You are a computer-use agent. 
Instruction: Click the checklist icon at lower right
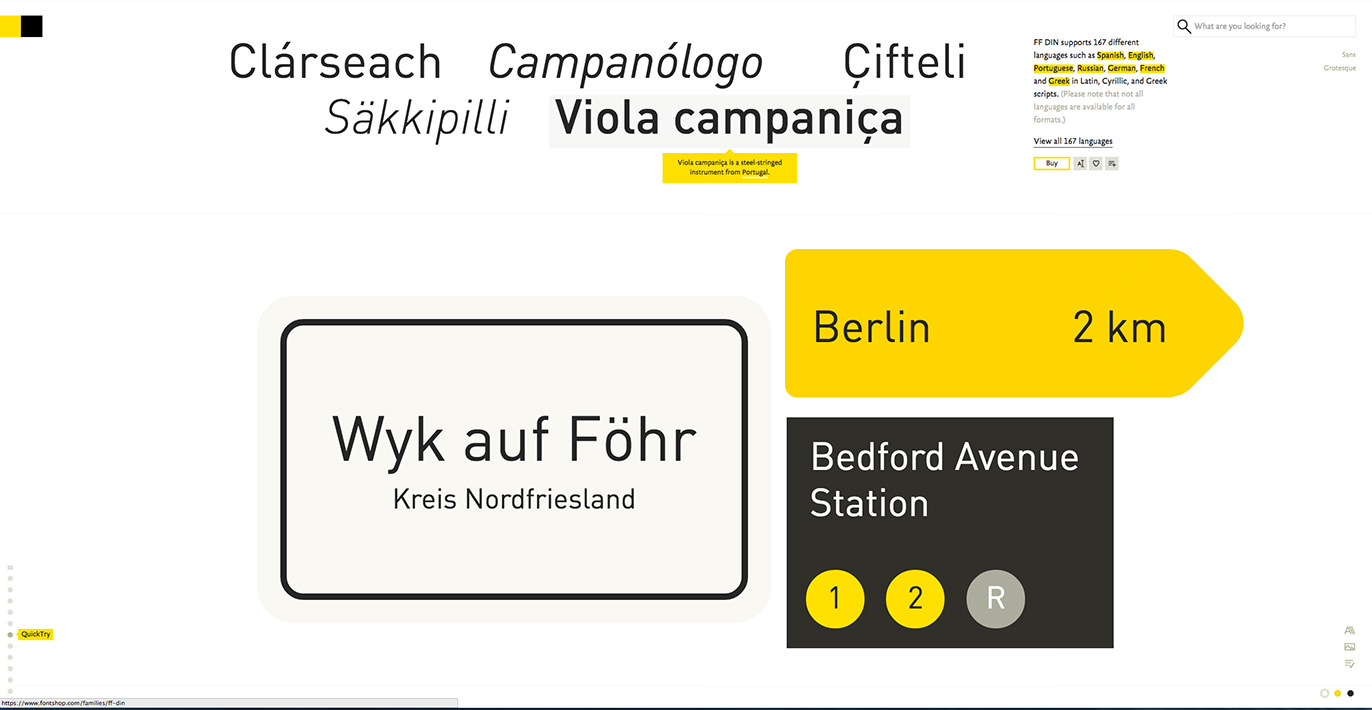point(1349,664)
